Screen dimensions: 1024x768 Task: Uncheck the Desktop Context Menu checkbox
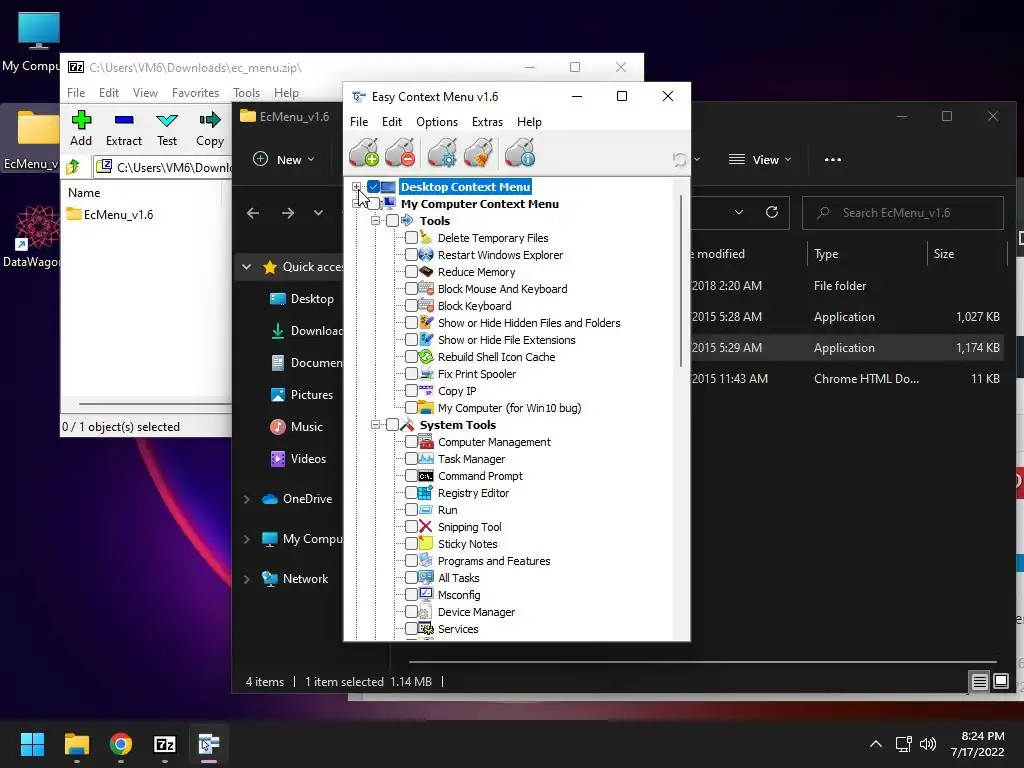click(x=374, y=187)
